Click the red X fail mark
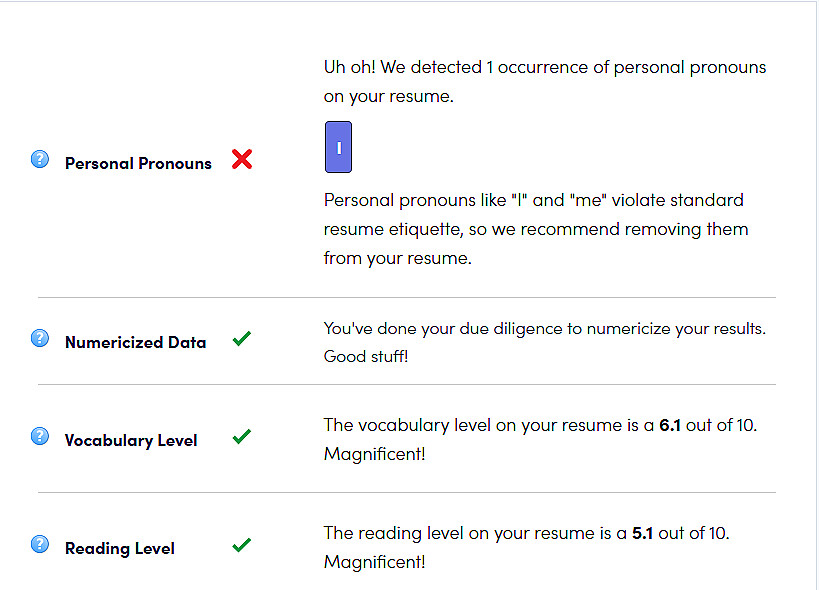The image size is (819, 590). coord(241,159)
